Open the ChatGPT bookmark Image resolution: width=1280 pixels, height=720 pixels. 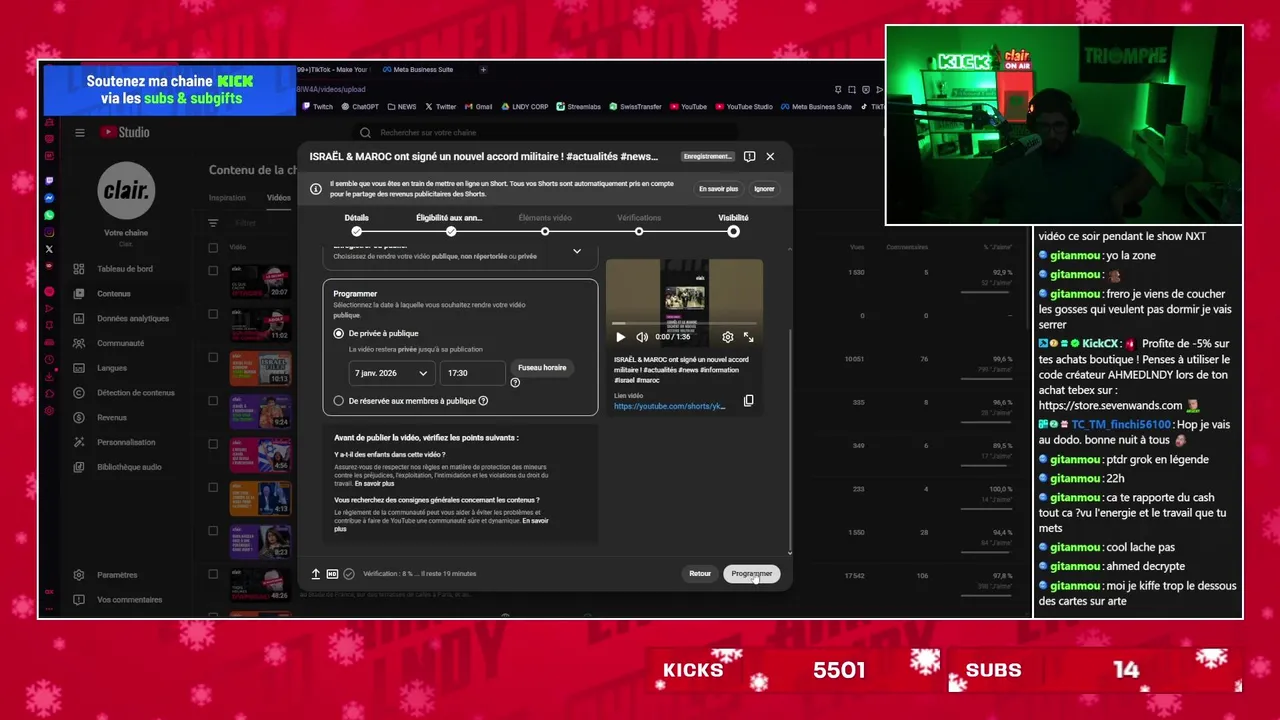360,106
